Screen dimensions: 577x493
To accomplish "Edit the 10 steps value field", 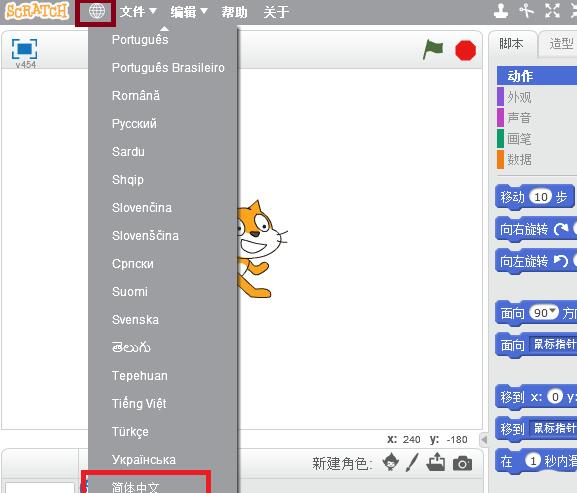I will (x=541, y=197).
